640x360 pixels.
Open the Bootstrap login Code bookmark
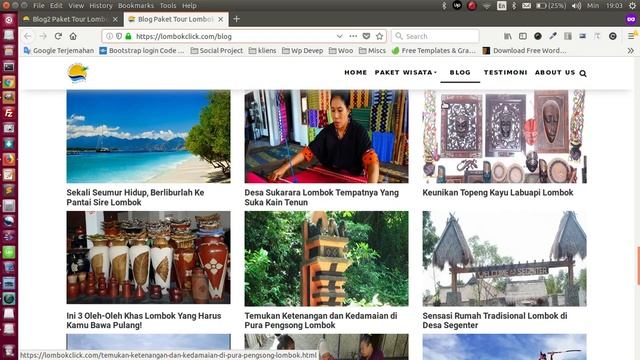pyautogui.click(x=142, y=51)
